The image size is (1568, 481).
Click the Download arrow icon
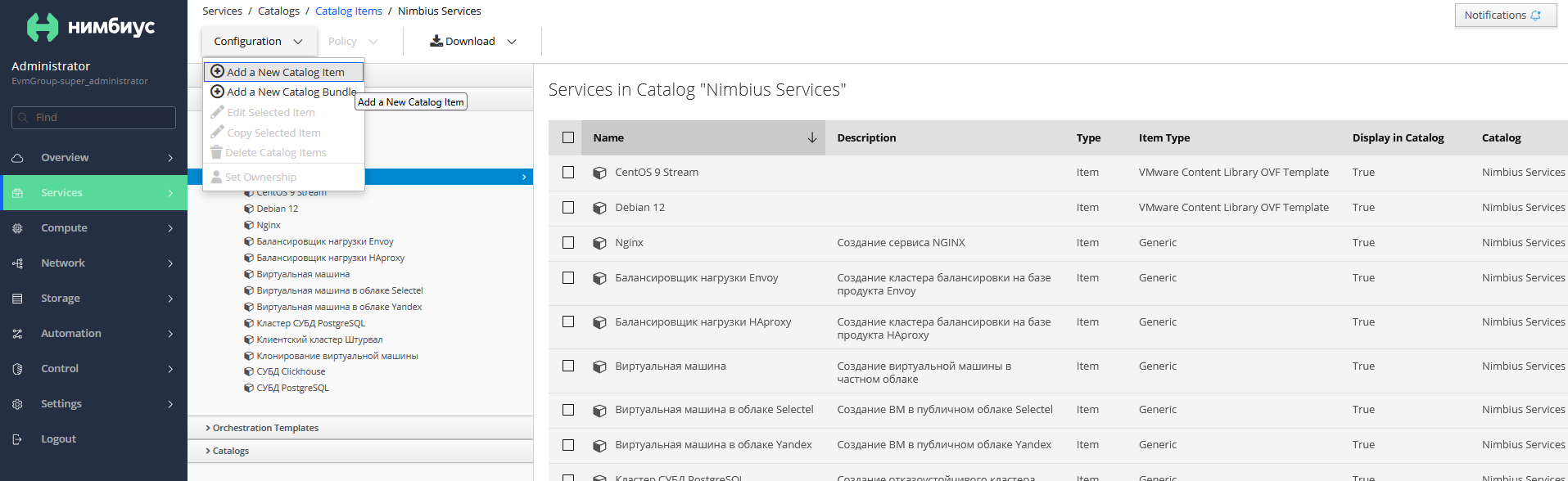(x=436, y=41)
